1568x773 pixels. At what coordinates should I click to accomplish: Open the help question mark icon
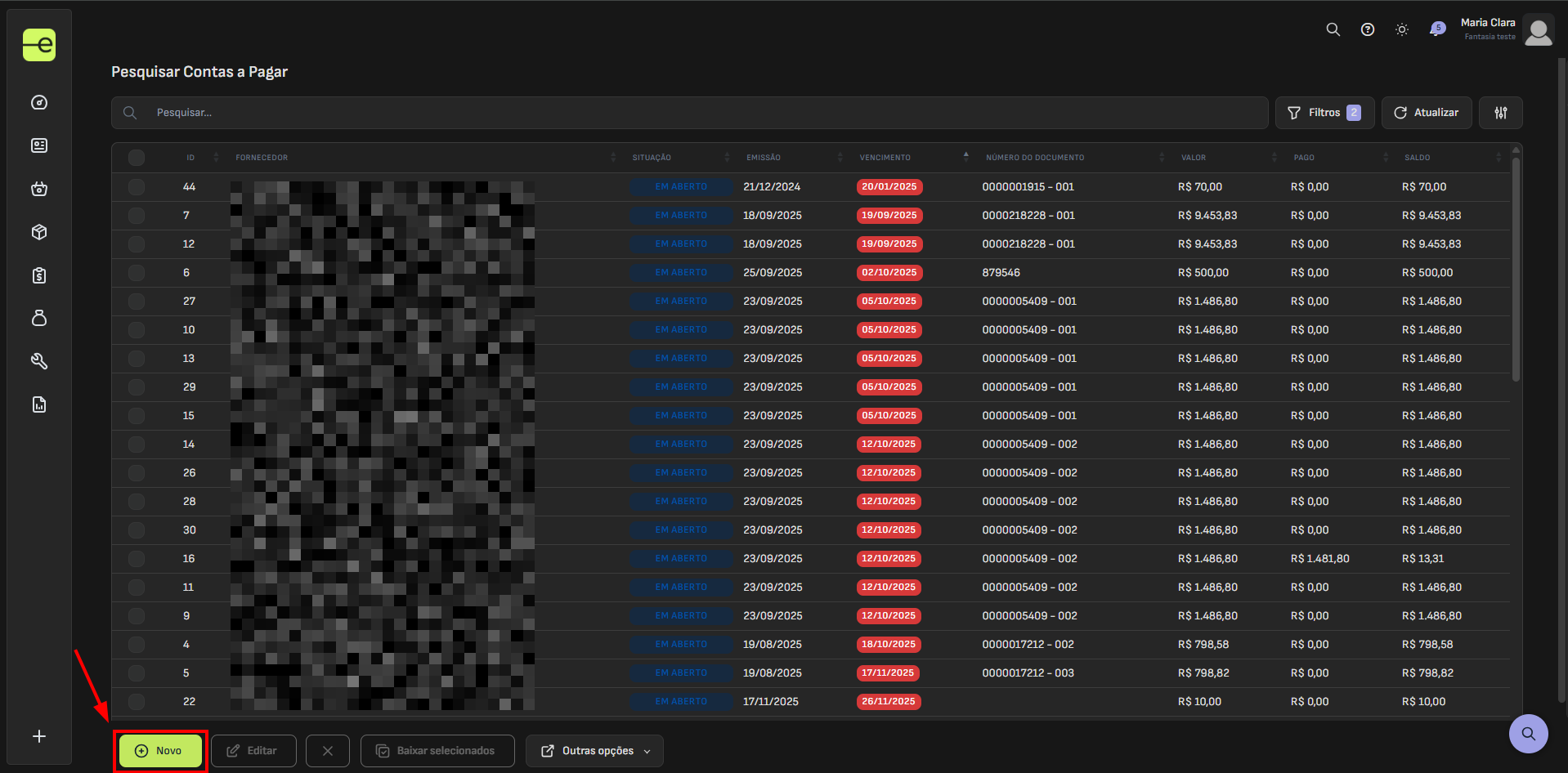(x=1367, y=29)
